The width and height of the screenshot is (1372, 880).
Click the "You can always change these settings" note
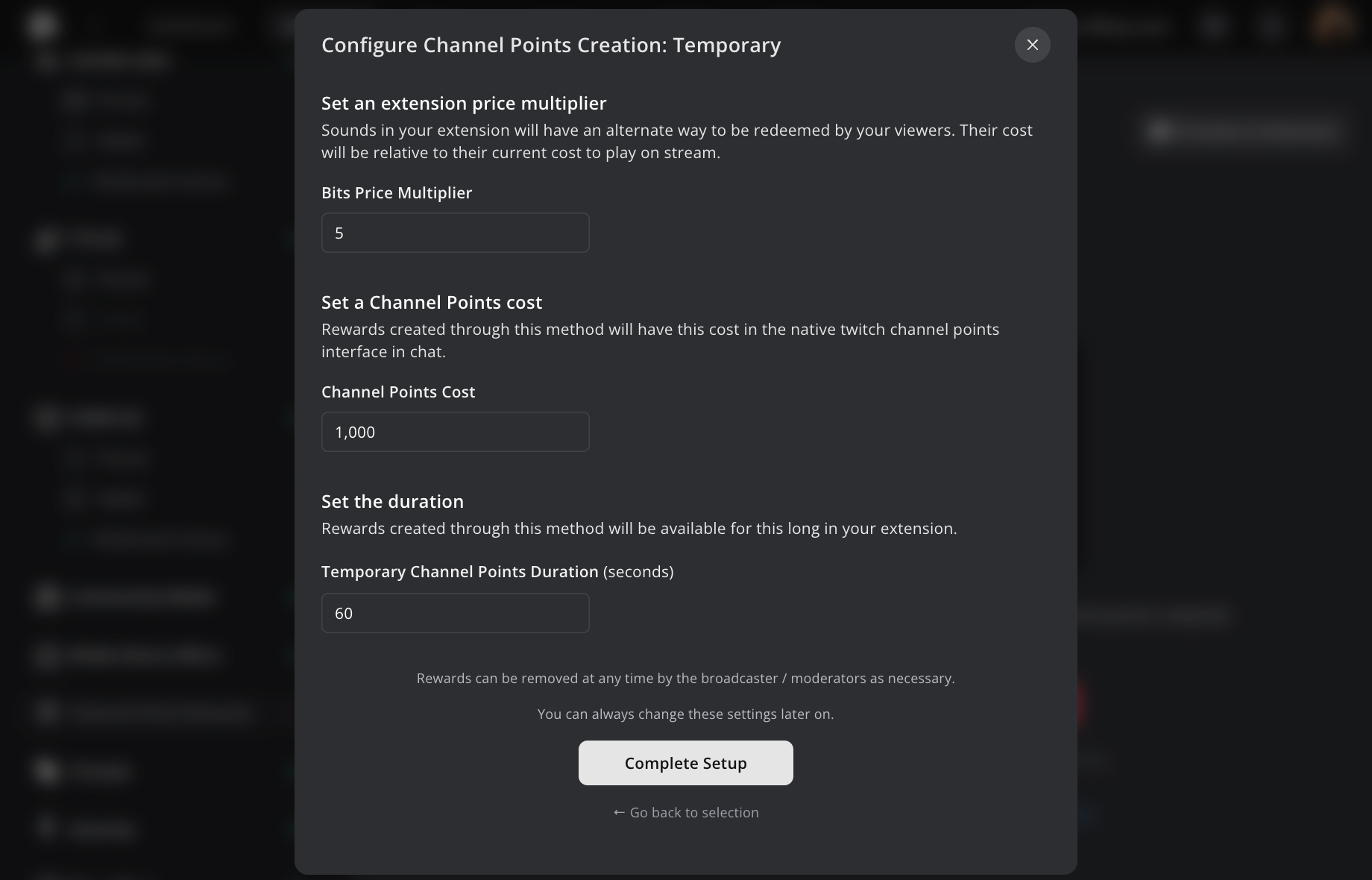coord(685,714)
